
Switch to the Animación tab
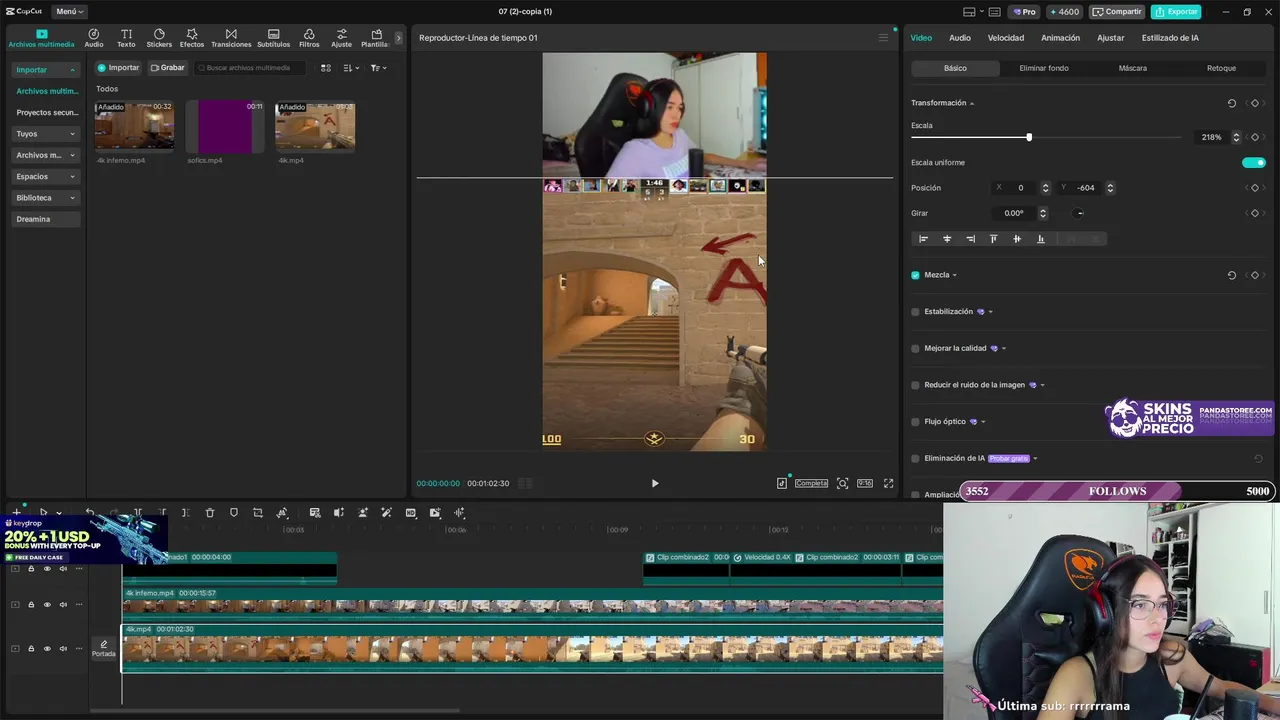click(1060, 38)
